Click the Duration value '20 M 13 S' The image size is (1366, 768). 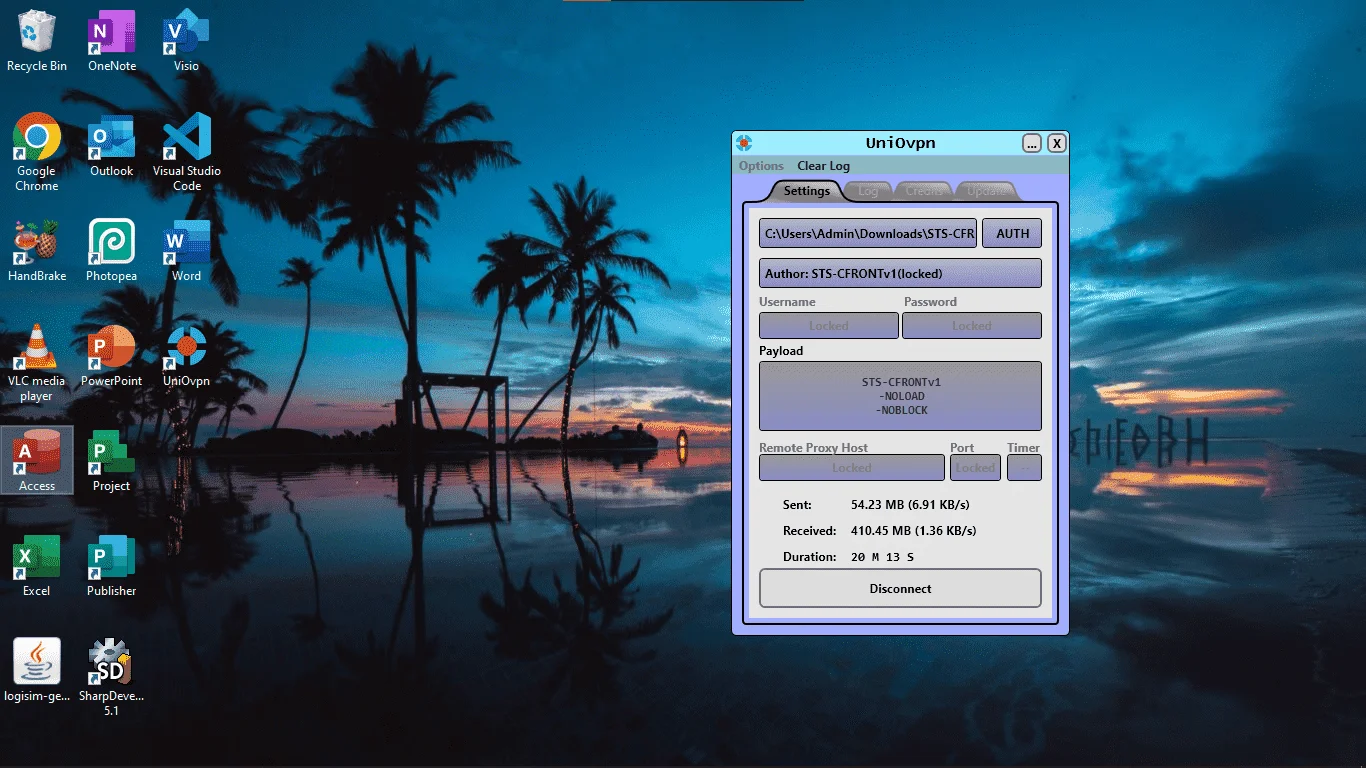point(882,557)
